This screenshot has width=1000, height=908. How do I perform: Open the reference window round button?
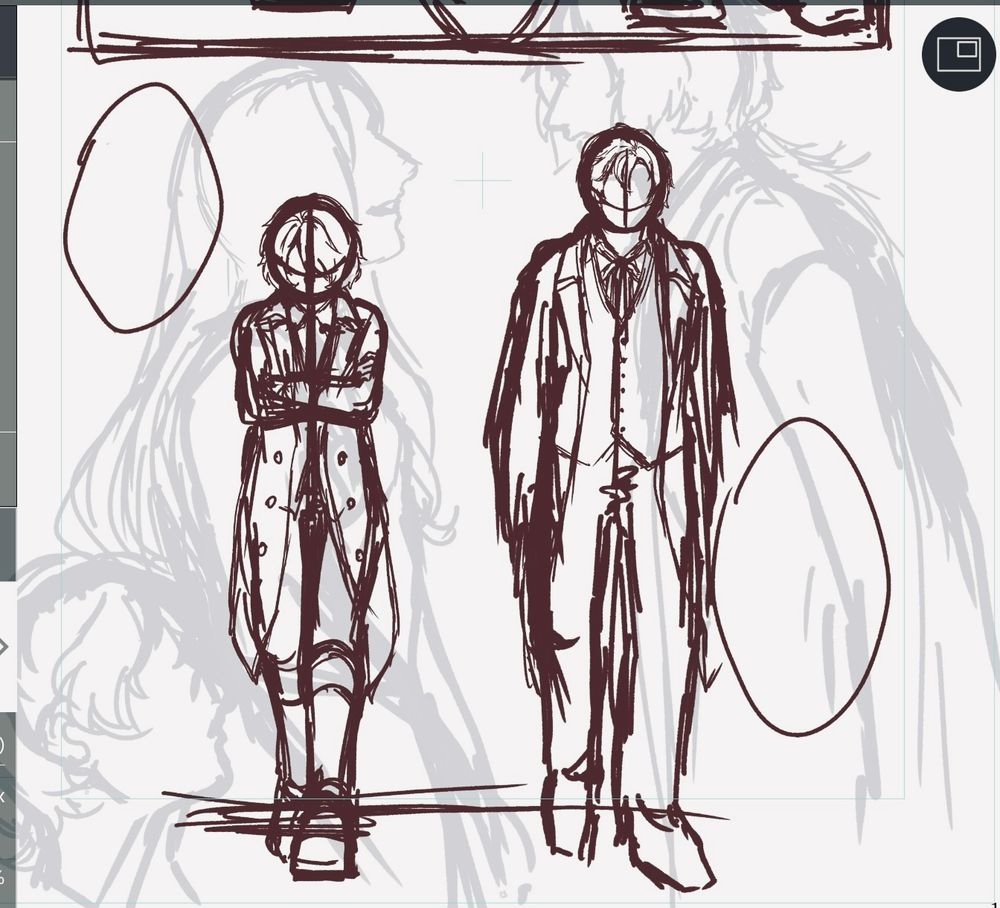pyautogui.click(x=959, y=54)
